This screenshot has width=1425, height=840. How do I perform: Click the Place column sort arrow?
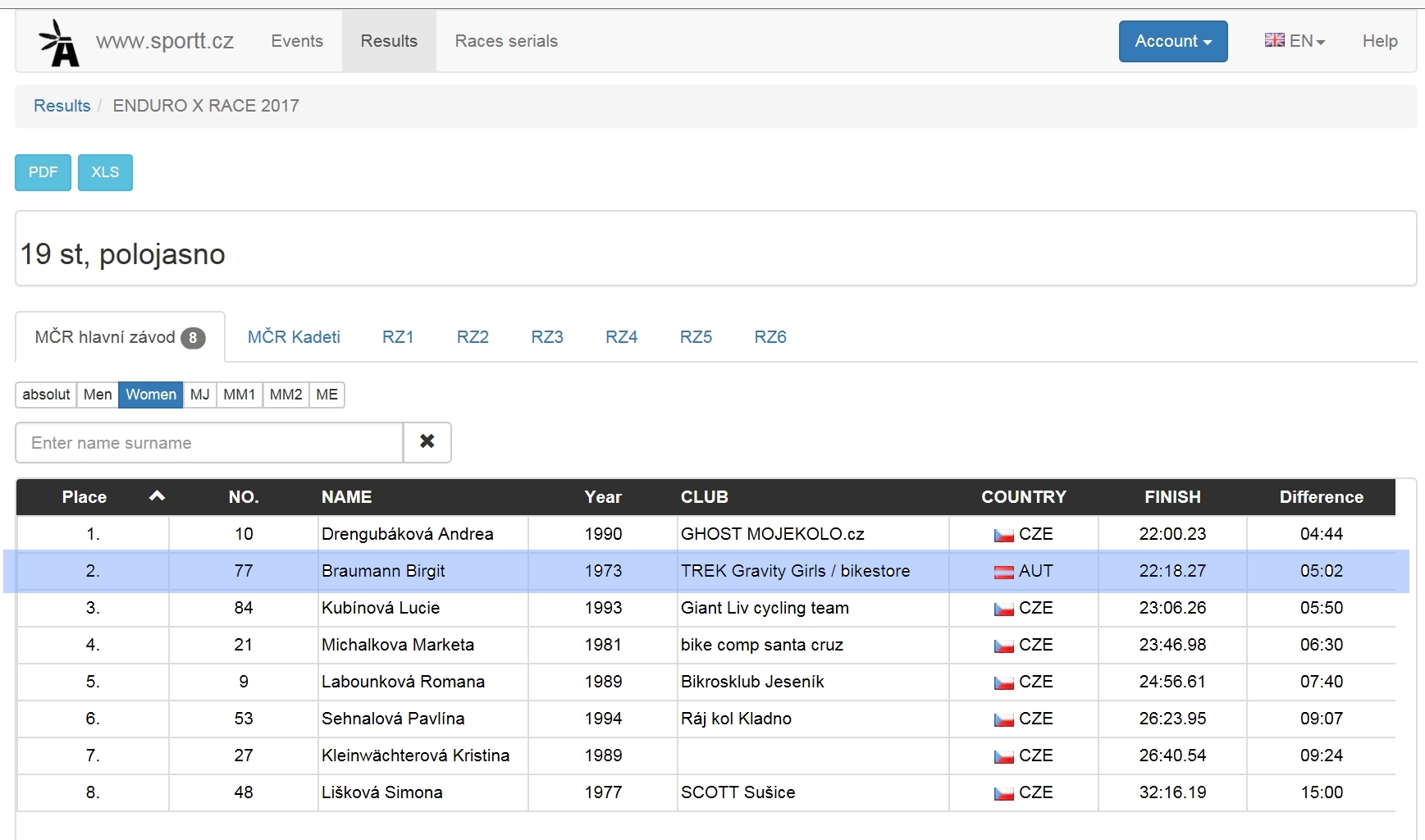tap(158, 495)
